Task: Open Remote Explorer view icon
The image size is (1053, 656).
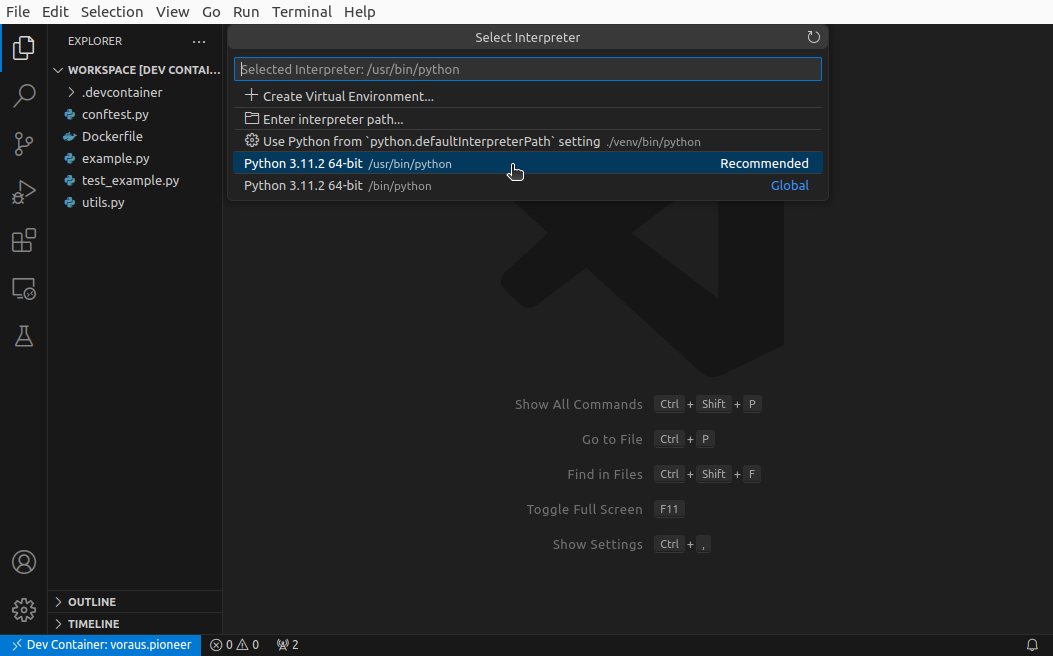Action: tap(24, 289)
